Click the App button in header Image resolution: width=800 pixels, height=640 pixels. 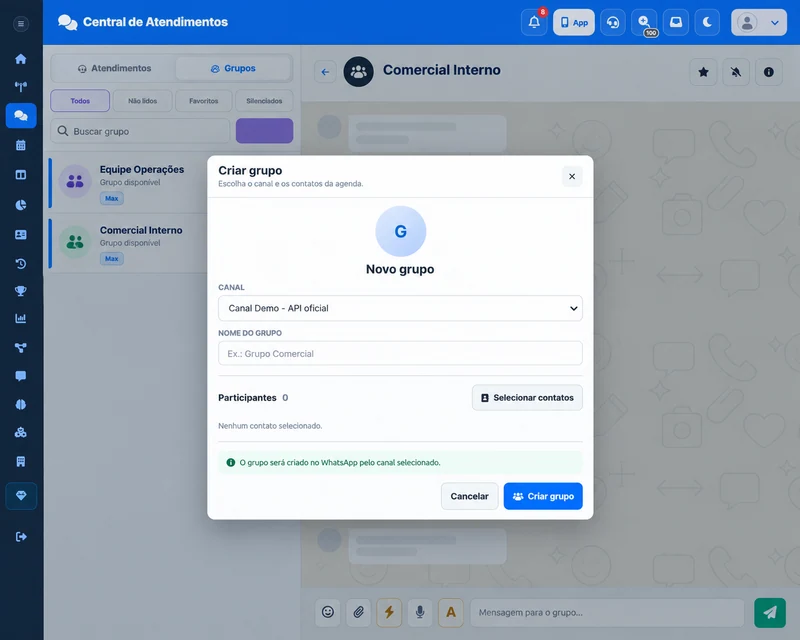(574, 22)
